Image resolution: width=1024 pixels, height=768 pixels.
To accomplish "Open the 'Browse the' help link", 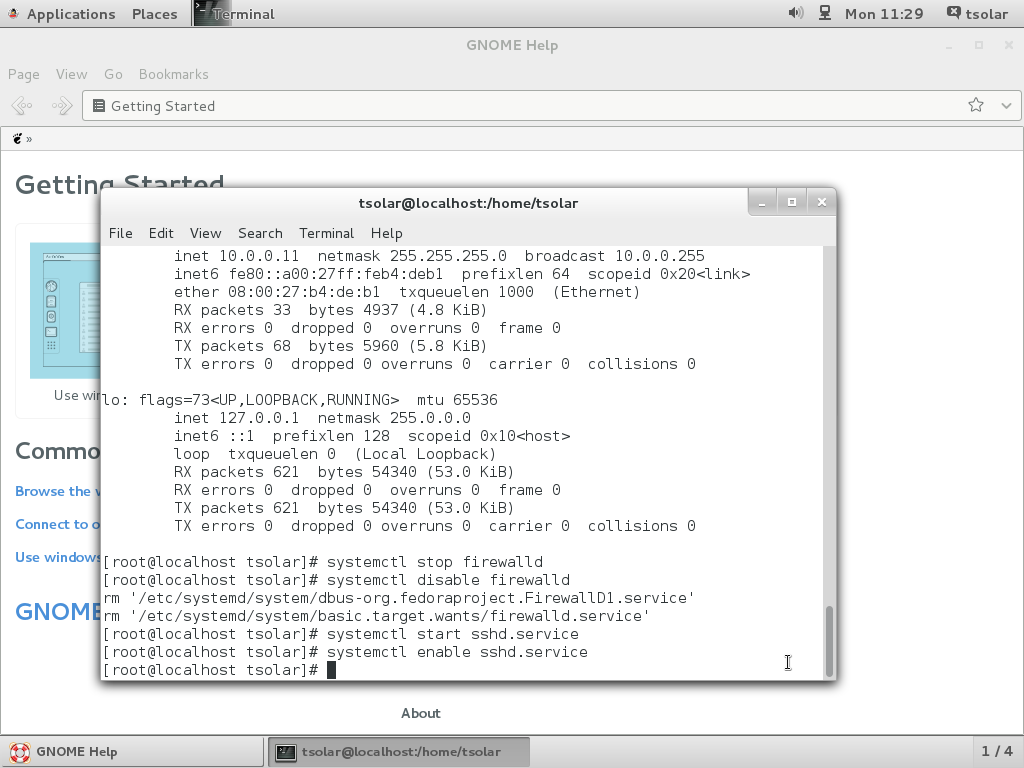I will click(x=57, y=491).
